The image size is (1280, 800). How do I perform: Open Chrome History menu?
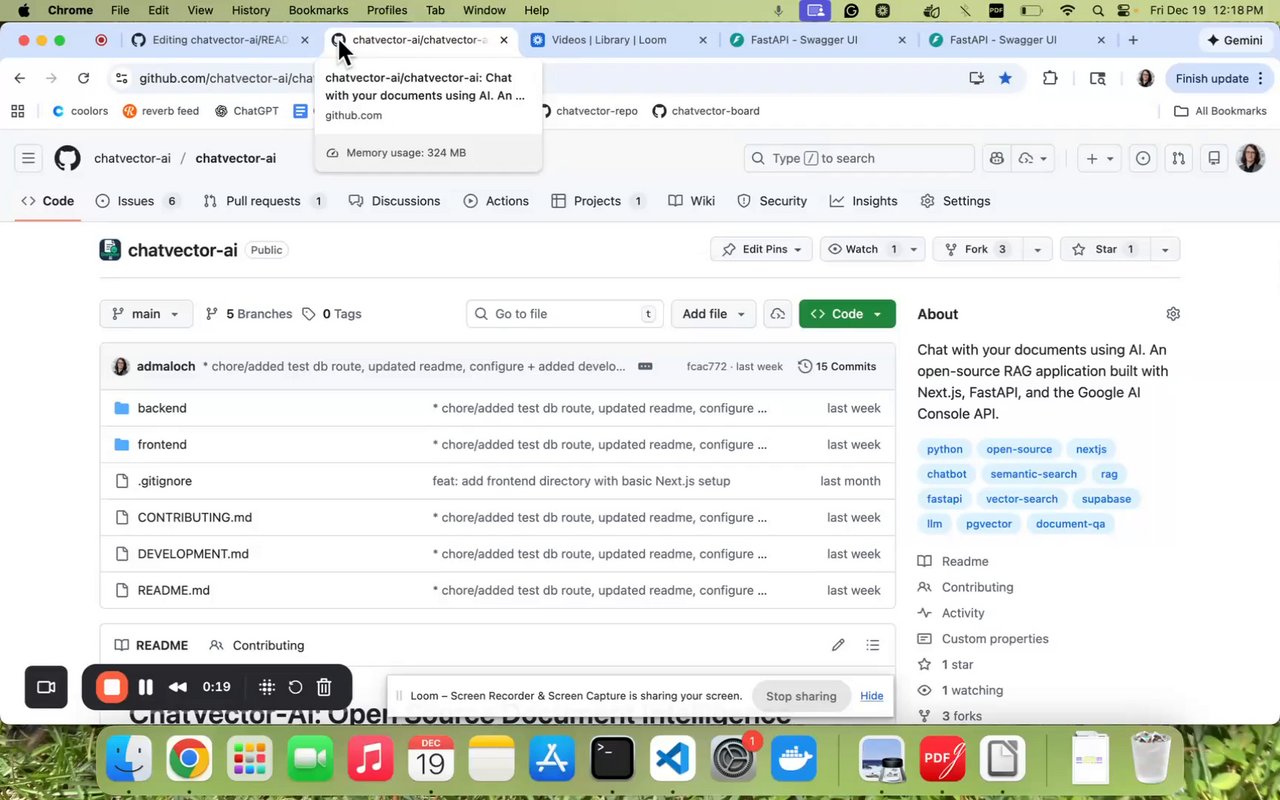pyautogui.click(x=251, y=10)
